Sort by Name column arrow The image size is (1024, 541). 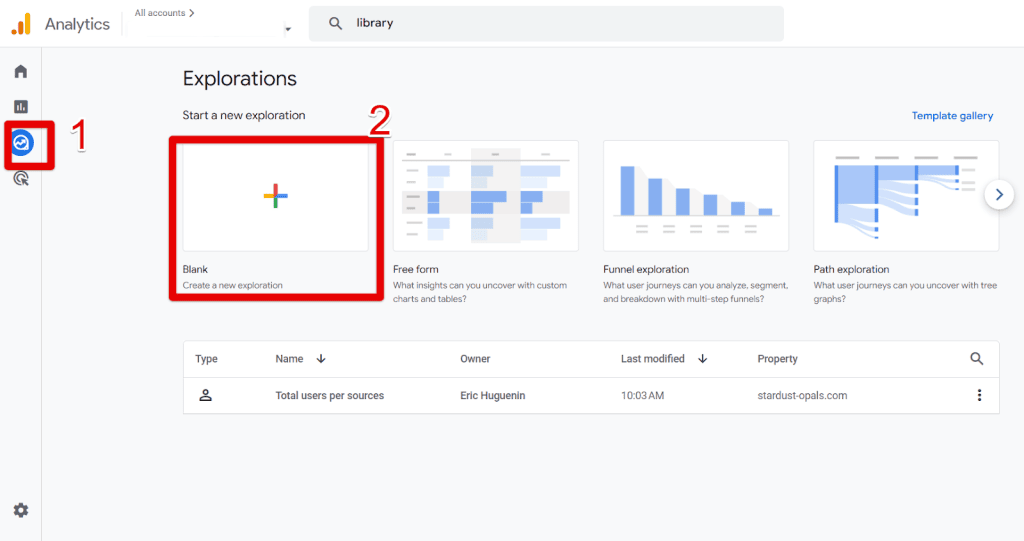pyautogui.click(x=321, y=359)
